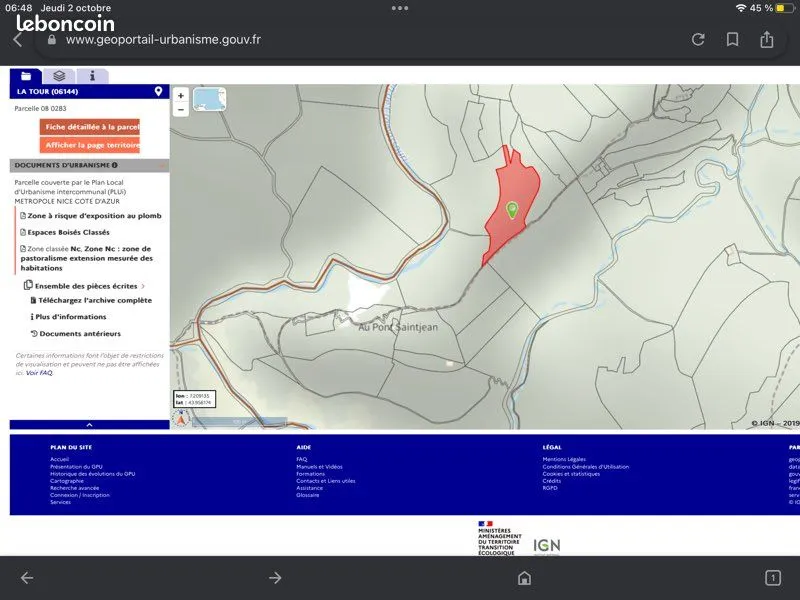Zoom out on the map
This screenshot has height=600, width=800.
click(181, 109)
